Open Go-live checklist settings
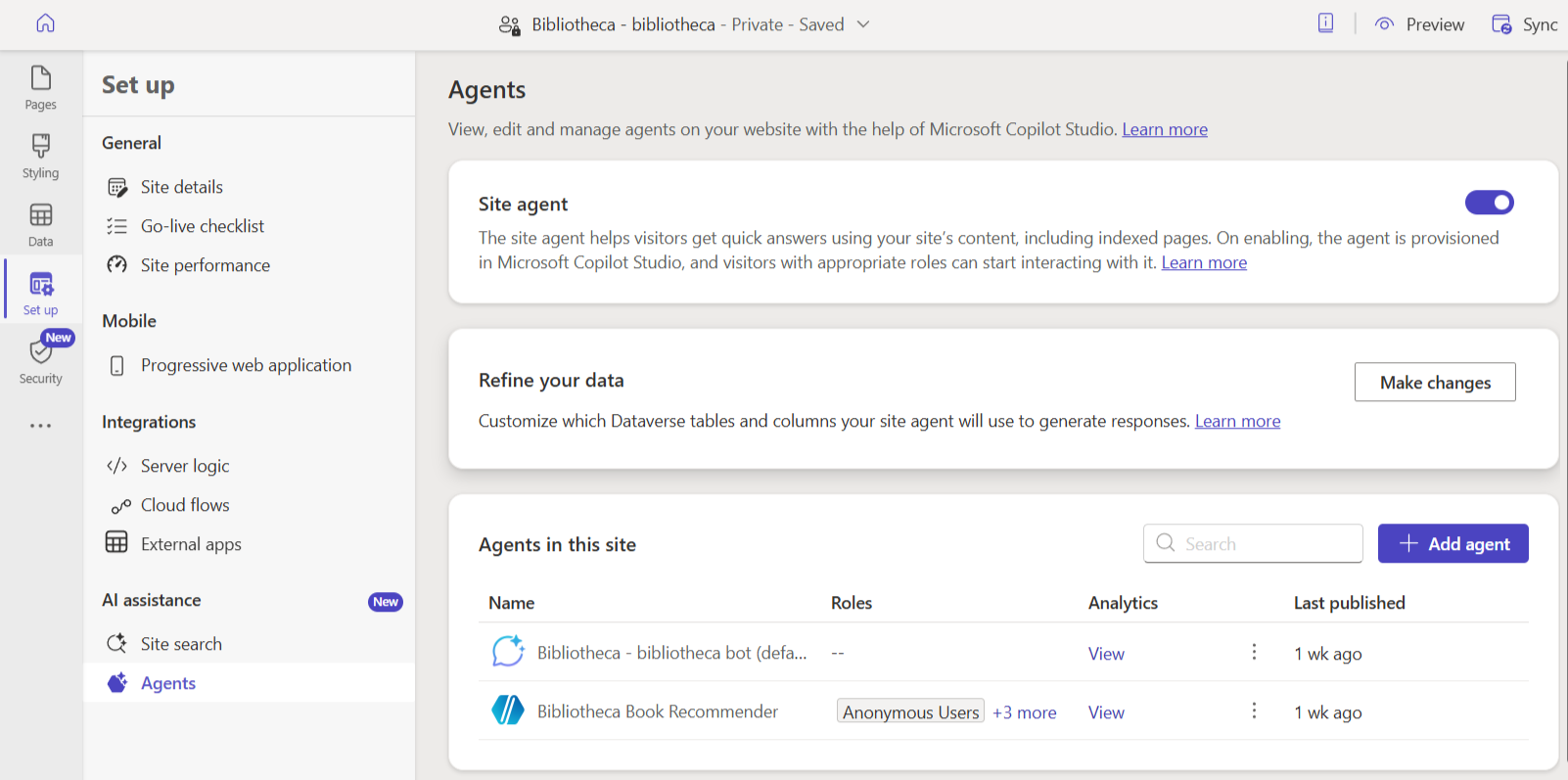1568x780 pixels. coord(202,226)
